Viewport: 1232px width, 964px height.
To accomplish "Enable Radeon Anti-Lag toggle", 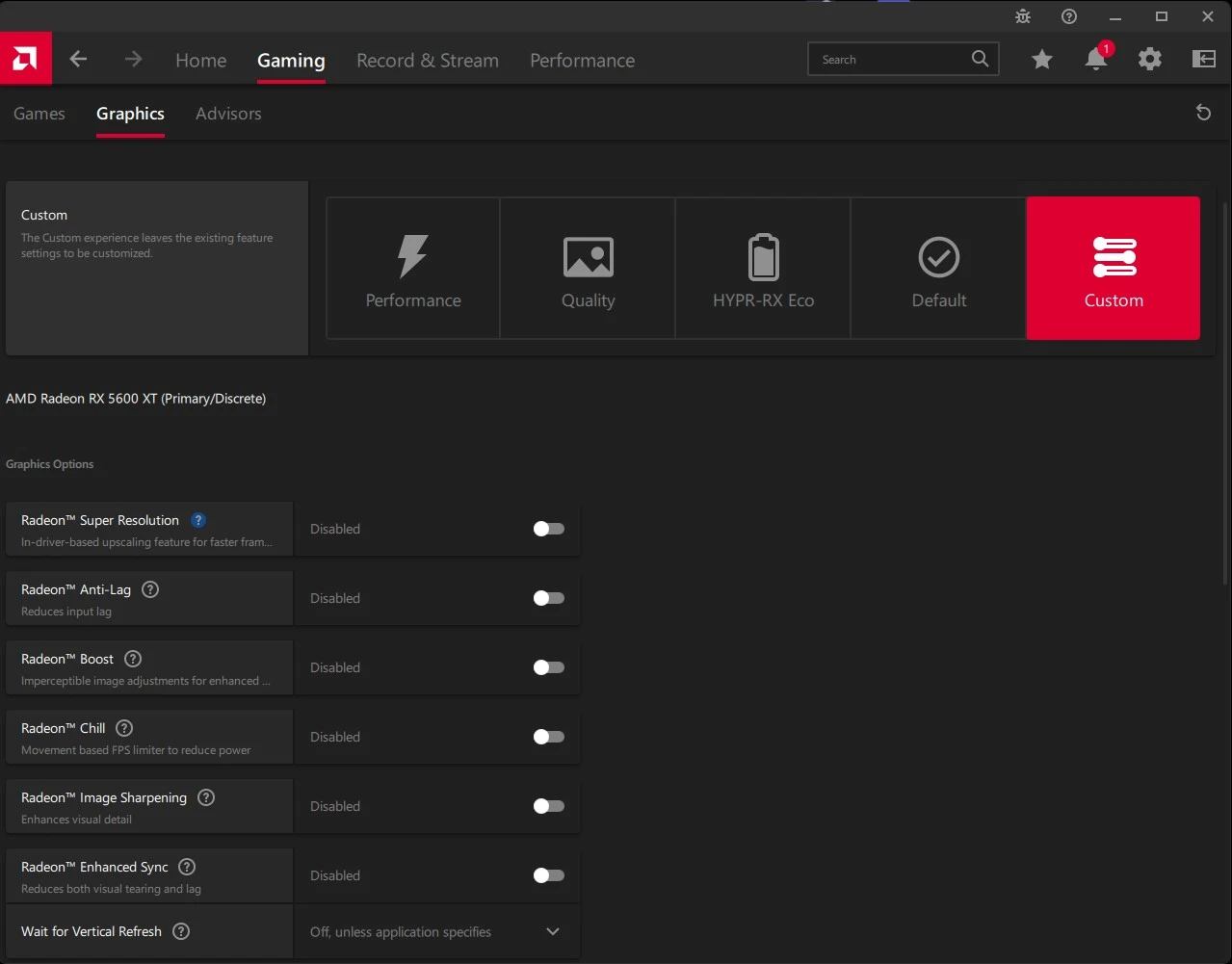I will pyautogui.click(x=549, y=598).
